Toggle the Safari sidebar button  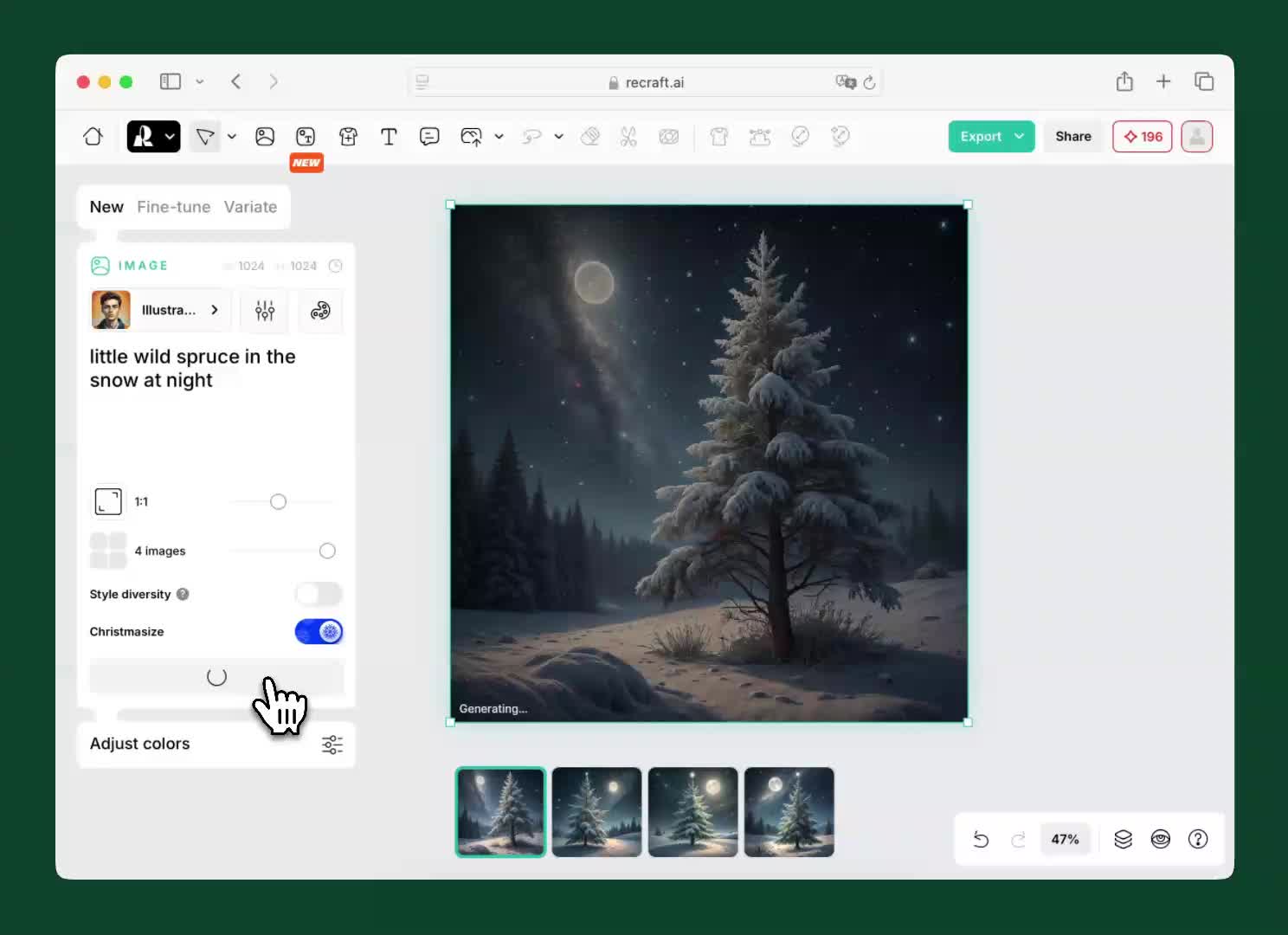171,81
